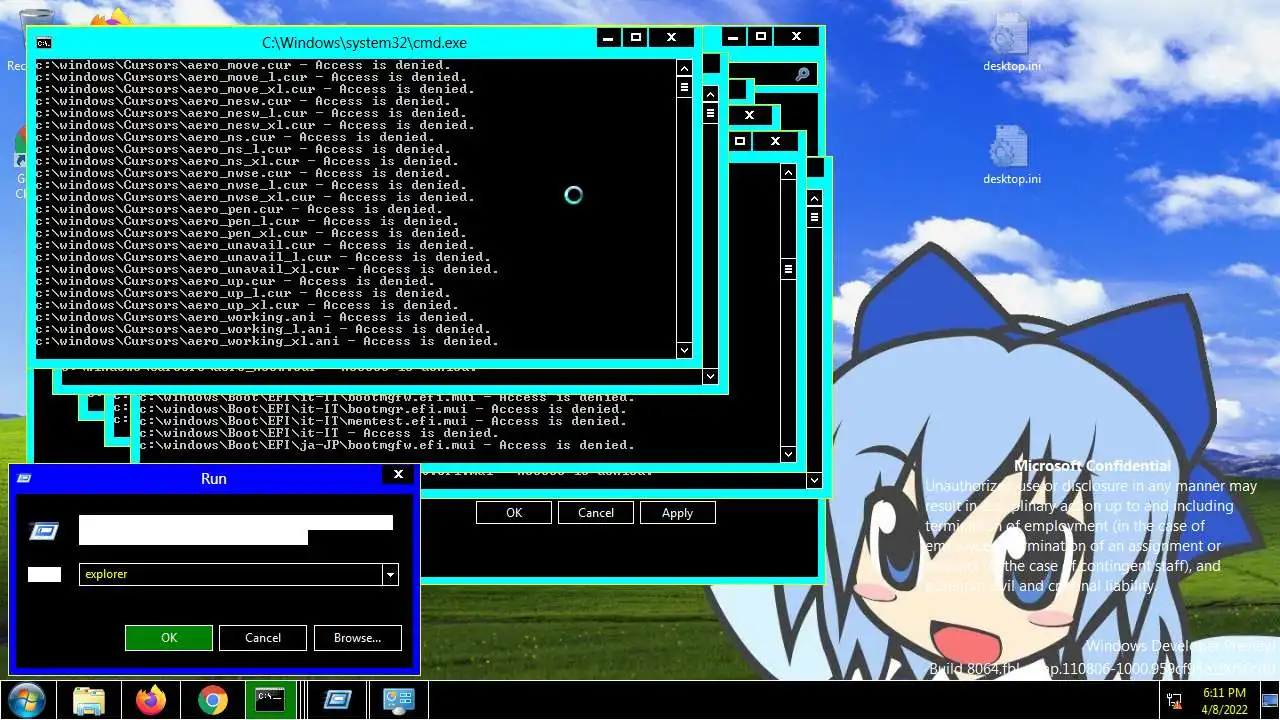Click the Browse... button
Viewport: 1280px width, 720px height.
click(x=357, y=638)
